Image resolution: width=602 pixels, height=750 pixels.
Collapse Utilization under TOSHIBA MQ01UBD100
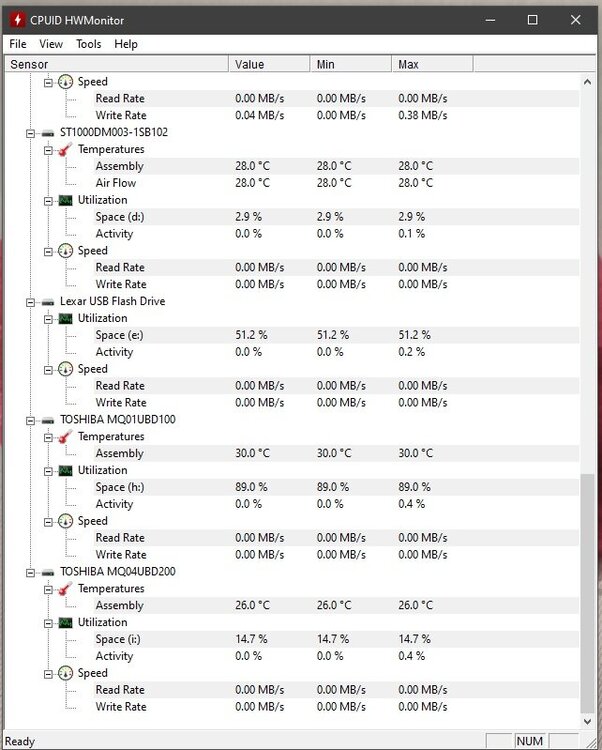click(48, 470)
